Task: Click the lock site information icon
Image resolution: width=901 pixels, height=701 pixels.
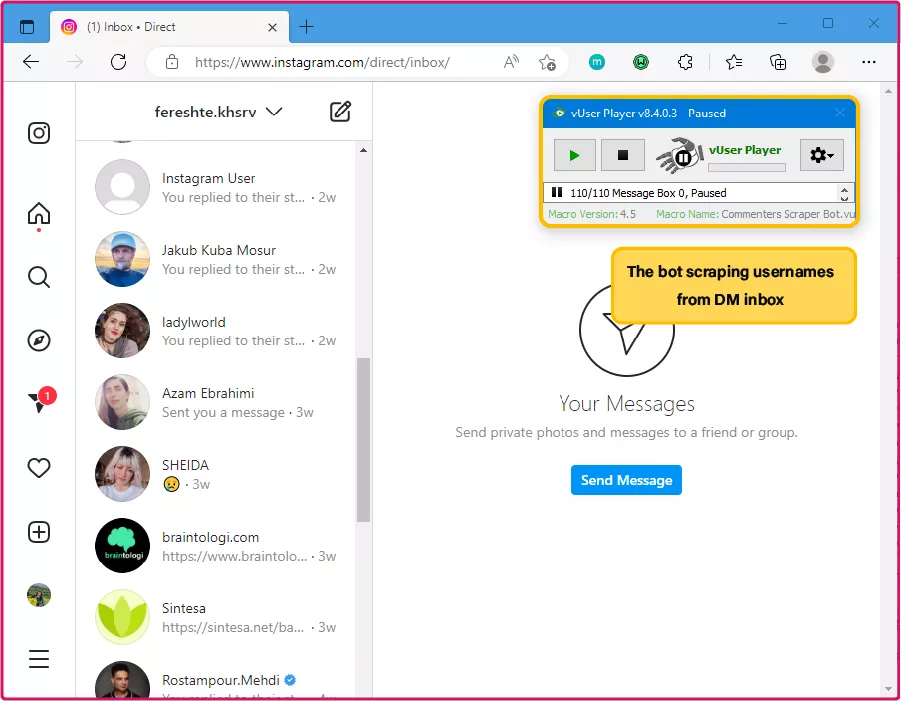Action: click(172, 62)
